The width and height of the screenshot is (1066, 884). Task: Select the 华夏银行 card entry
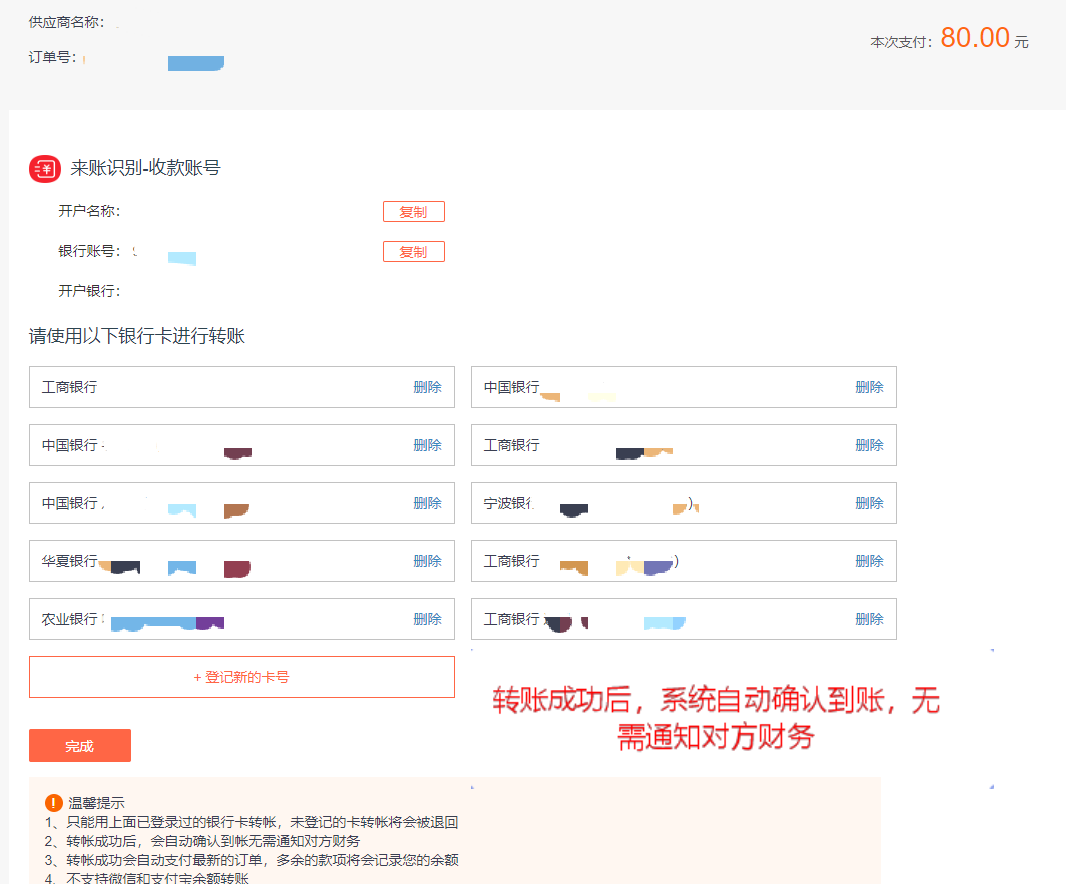point(200,561)
